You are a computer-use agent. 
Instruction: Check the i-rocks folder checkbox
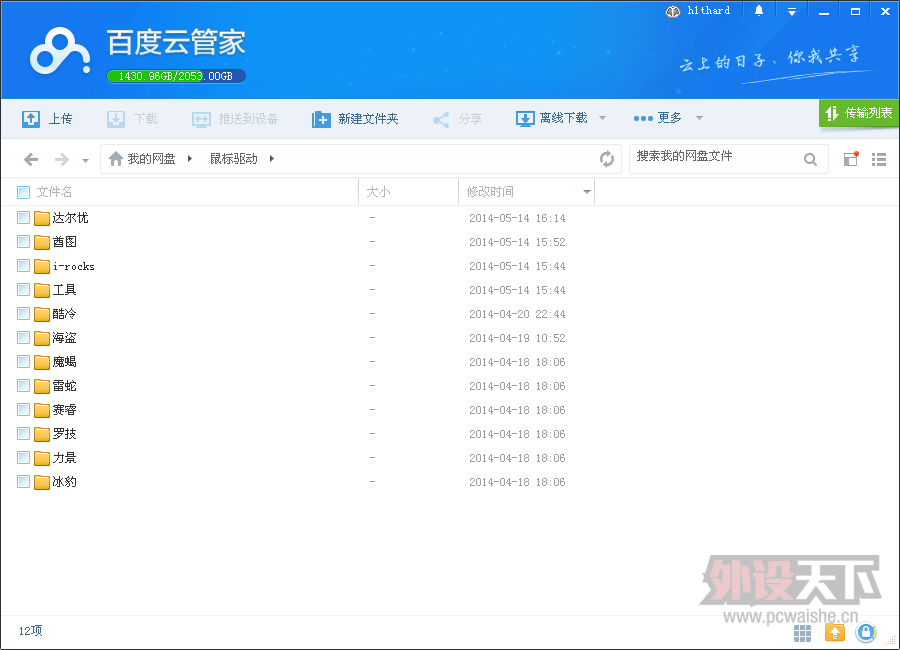[x=24, y=266]
